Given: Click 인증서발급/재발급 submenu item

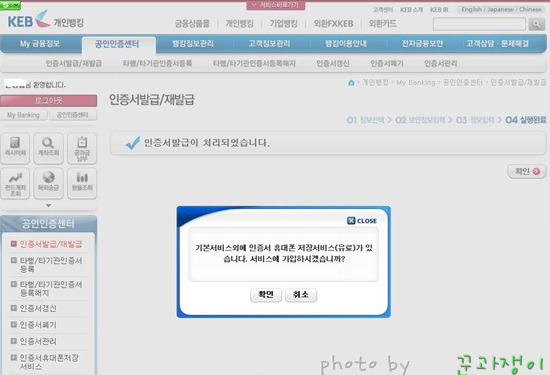Looking at the screenshot, I should (x=74, y=63).
